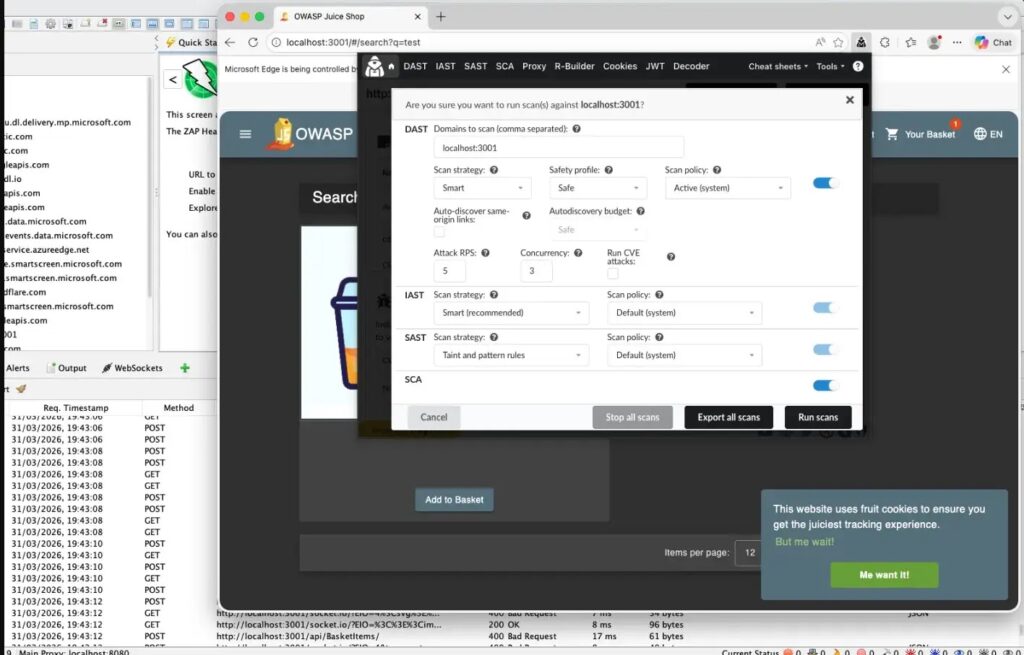
Task: Open the Your Basket cart icon
Action: (892, 134)
